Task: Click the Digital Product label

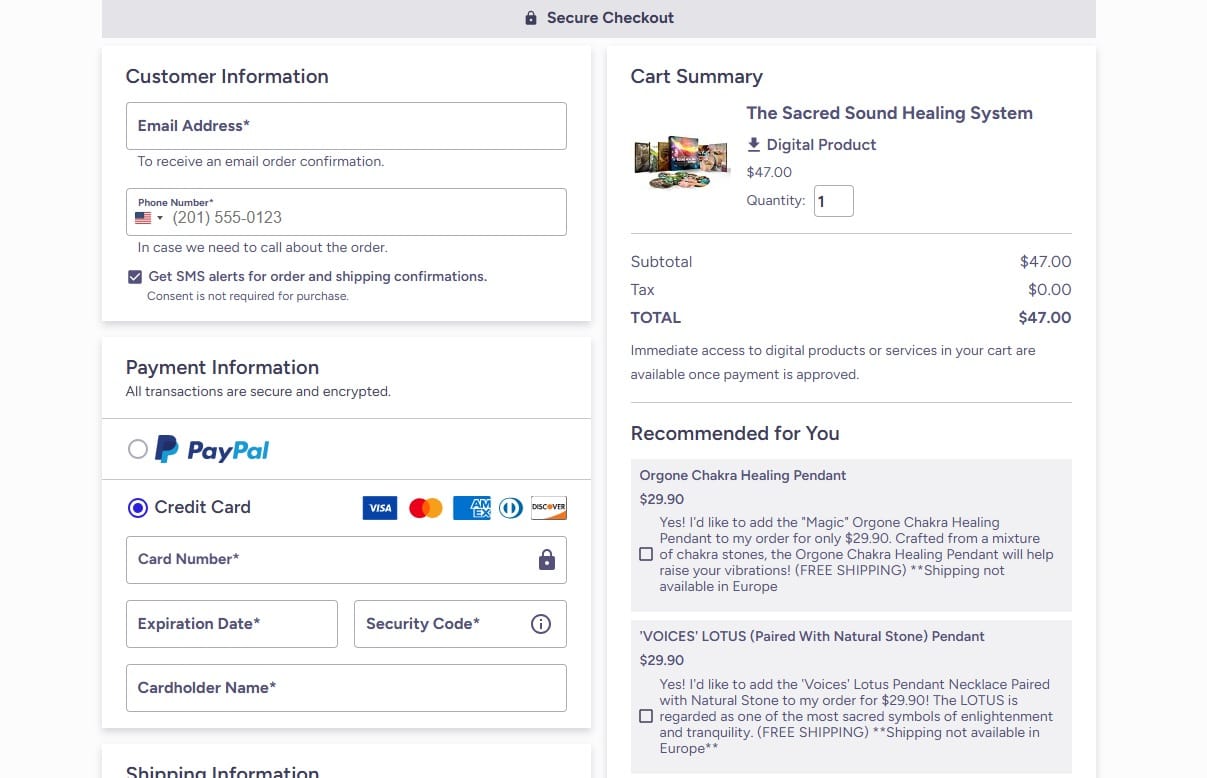Action: 821,145
